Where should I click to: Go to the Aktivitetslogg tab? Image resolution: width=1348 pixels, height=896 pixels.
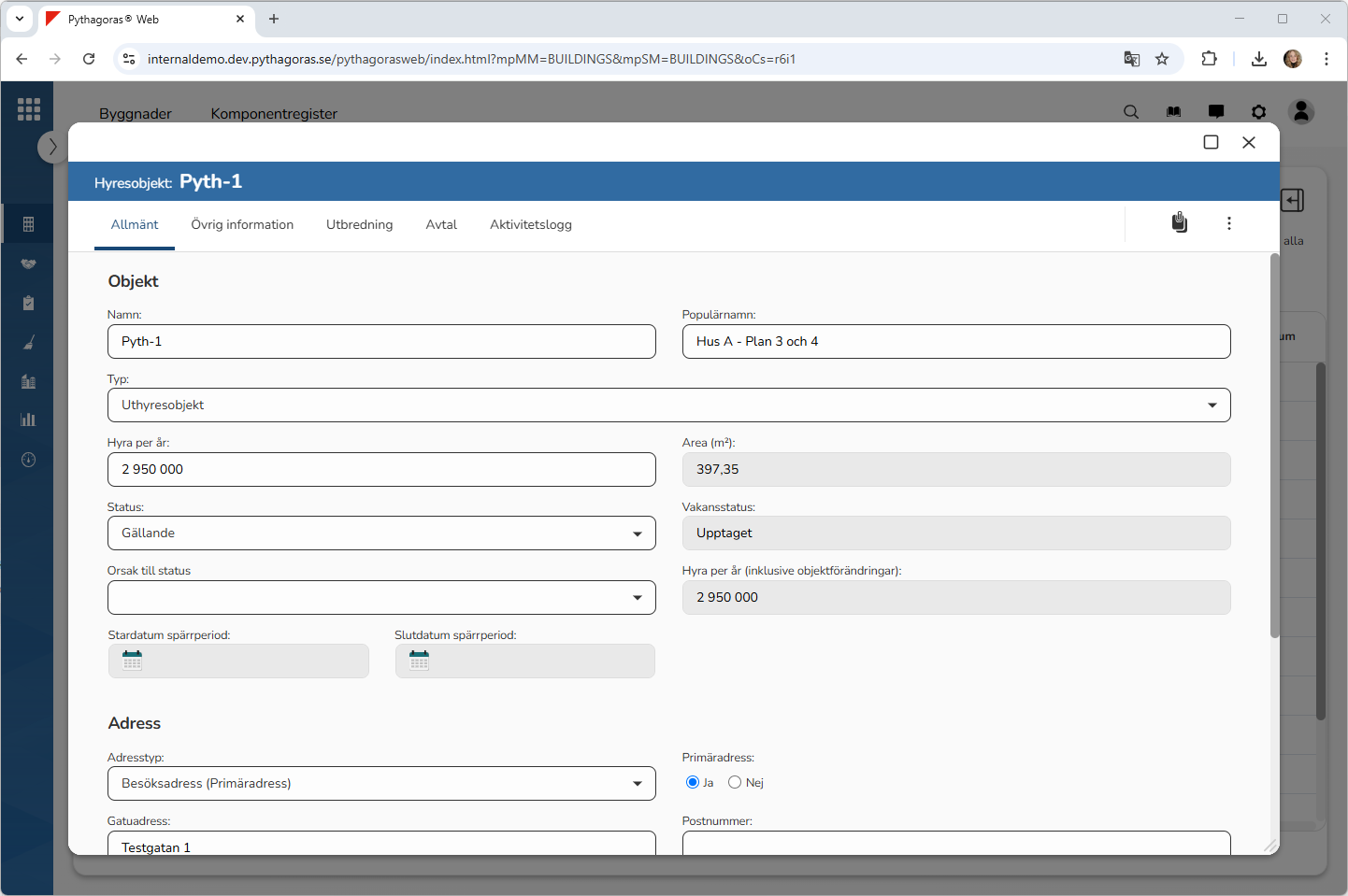pos(530,225)
